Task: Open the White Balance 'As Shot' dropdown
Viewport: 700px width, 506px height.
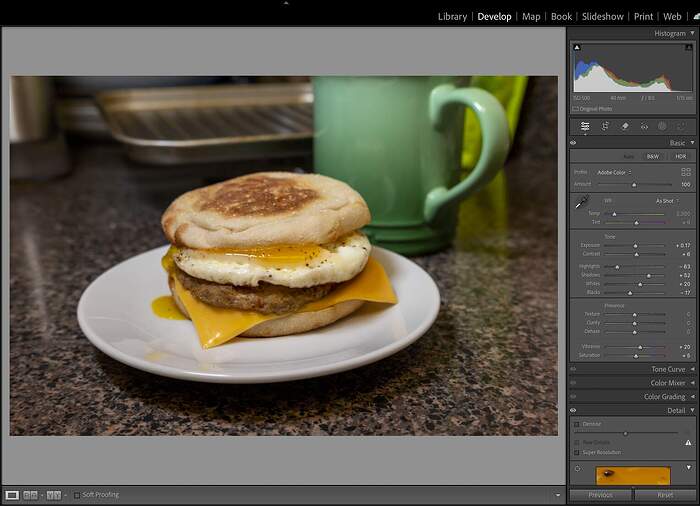Action: [667, 201]
